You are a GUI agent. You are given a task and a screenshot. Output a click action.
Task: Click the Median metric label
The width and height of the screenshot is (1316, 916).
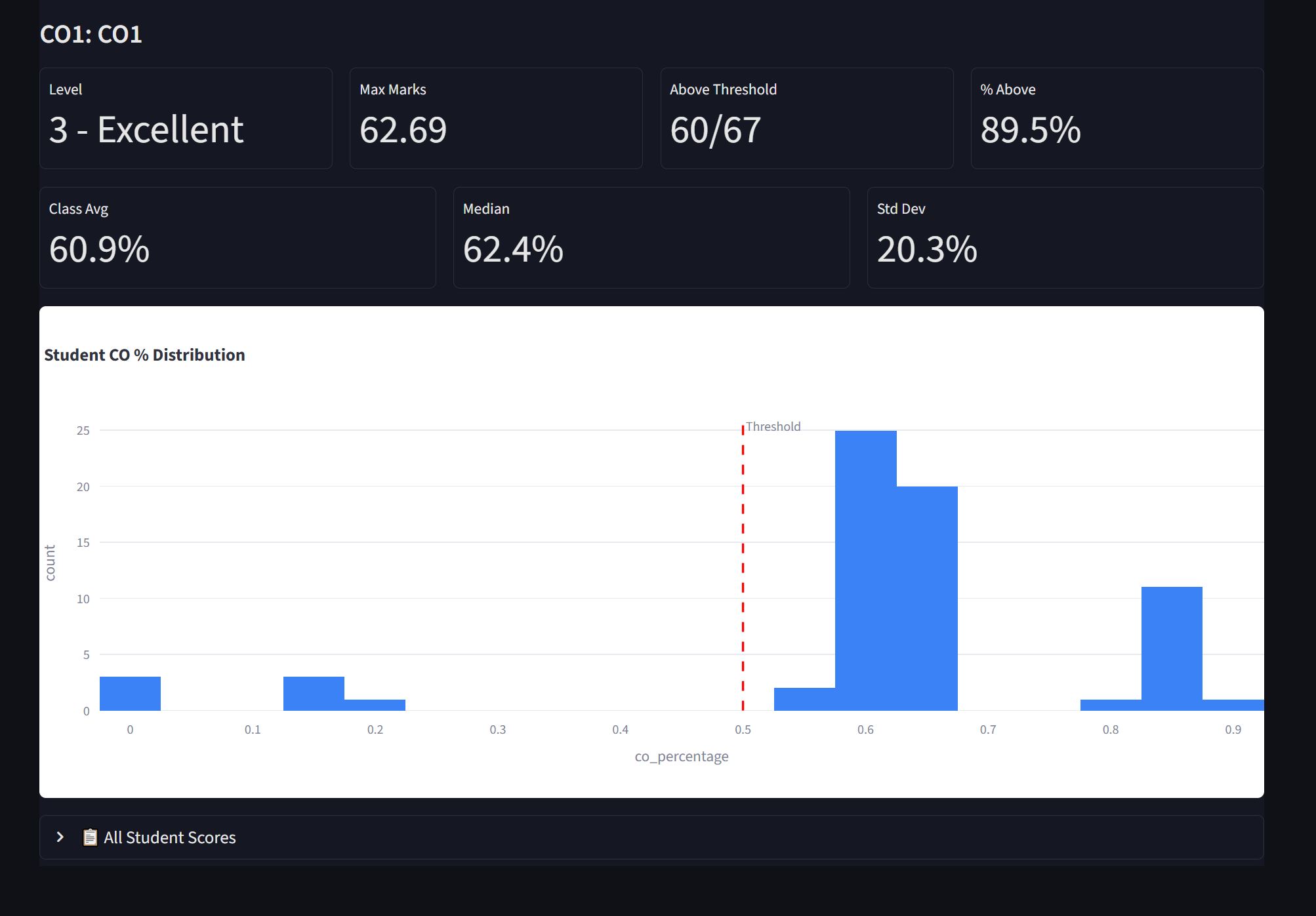pos(486,209)
